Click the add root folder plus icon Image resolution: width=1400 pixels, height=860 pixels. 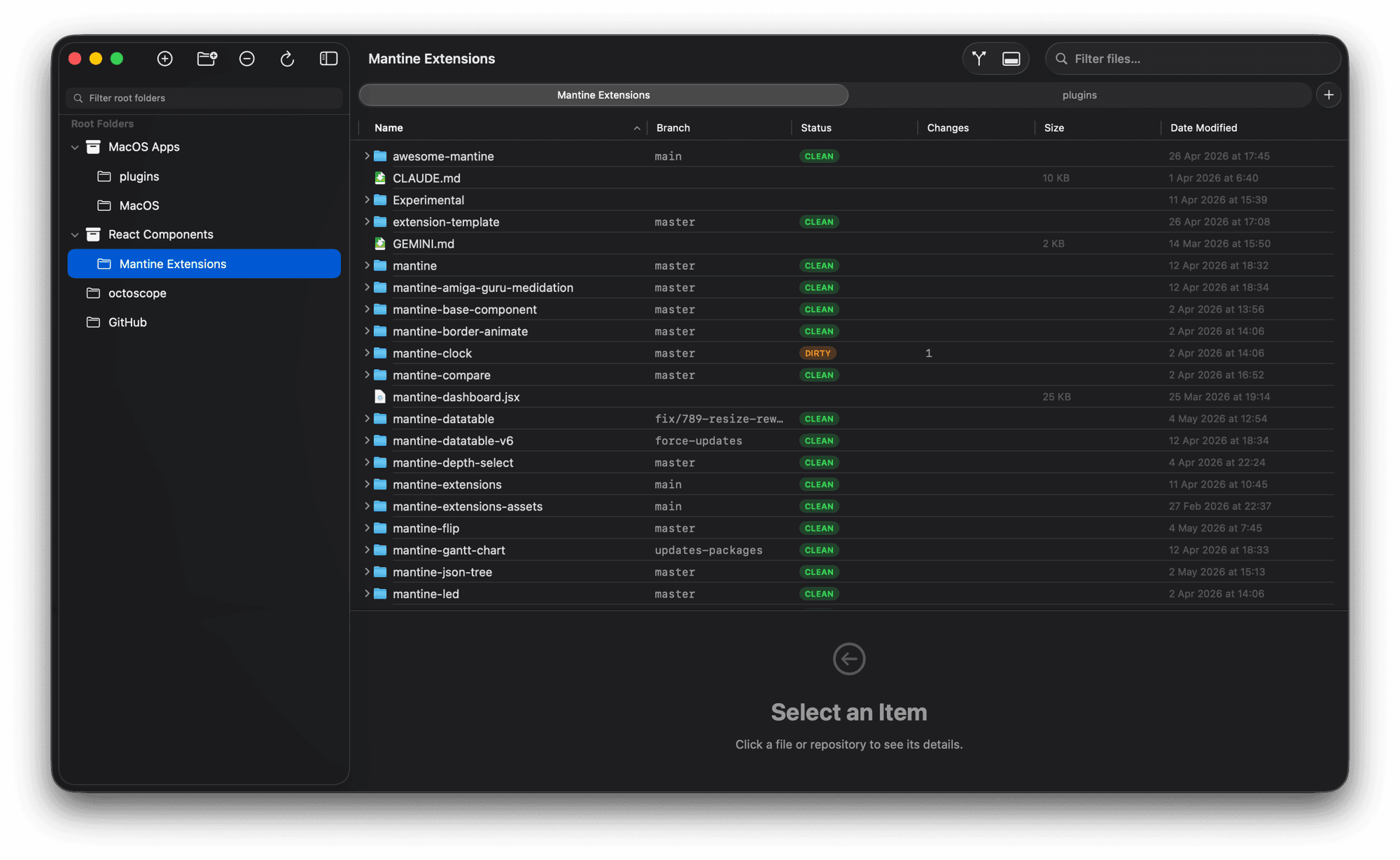pos(165,59)
